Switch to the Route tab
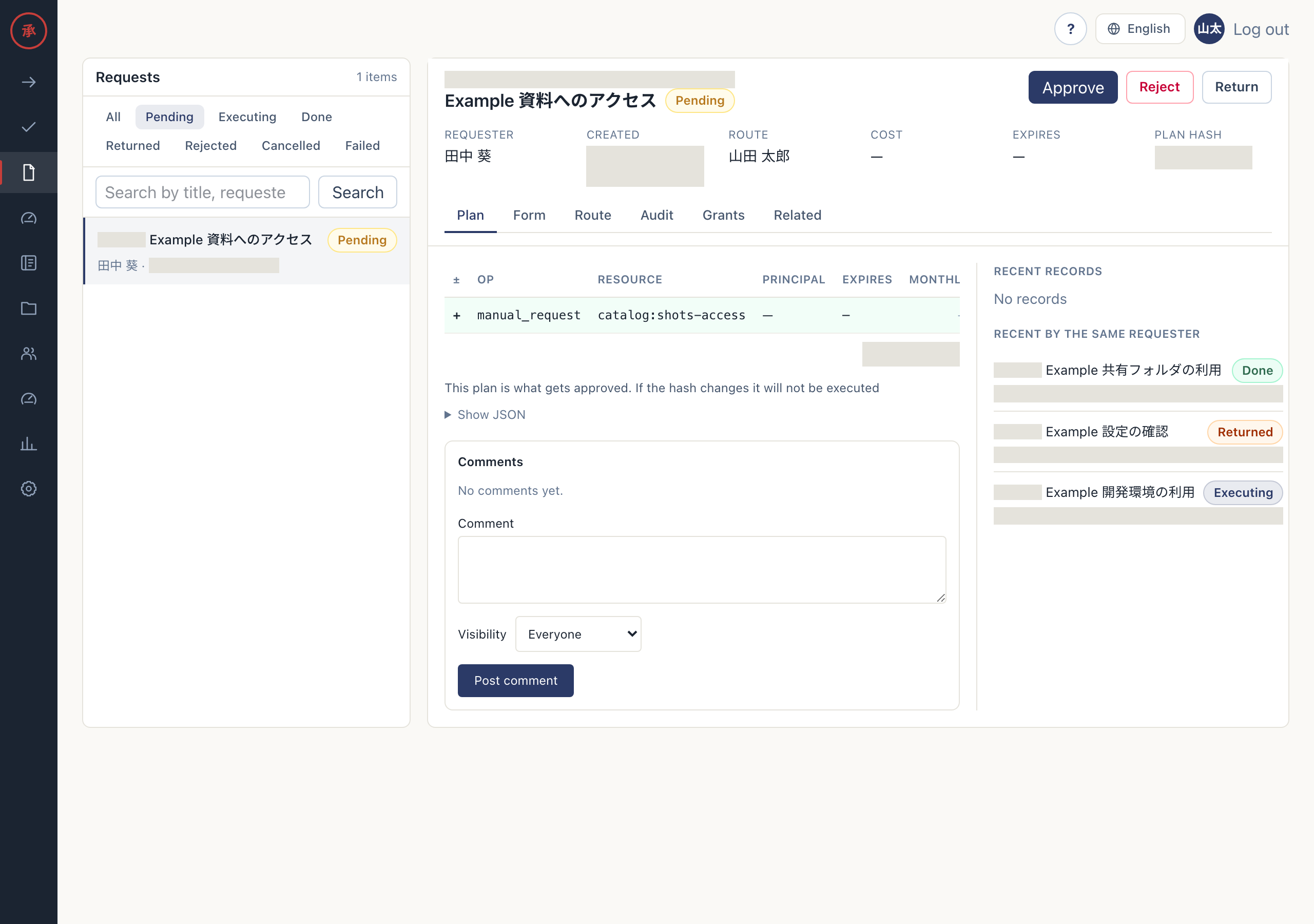 (x=592, y=215)
